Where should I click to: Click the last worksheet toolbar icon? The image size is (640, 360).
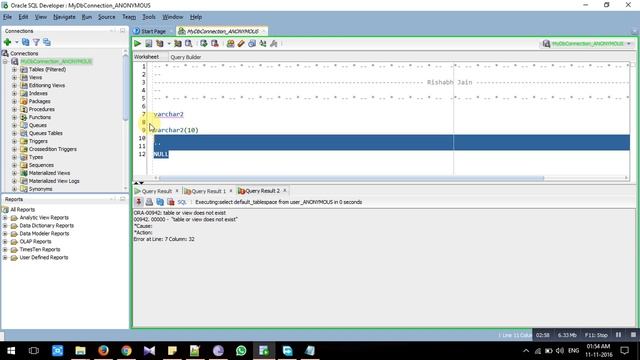[274, 43]
